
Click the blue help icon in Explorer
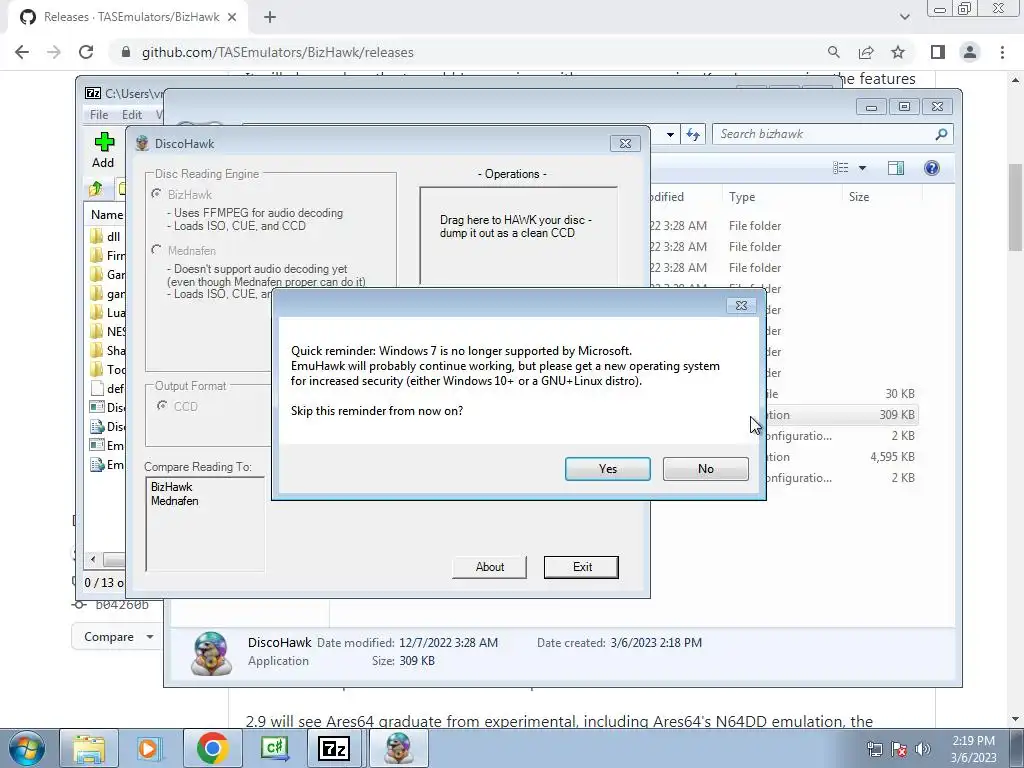(932, 168)
